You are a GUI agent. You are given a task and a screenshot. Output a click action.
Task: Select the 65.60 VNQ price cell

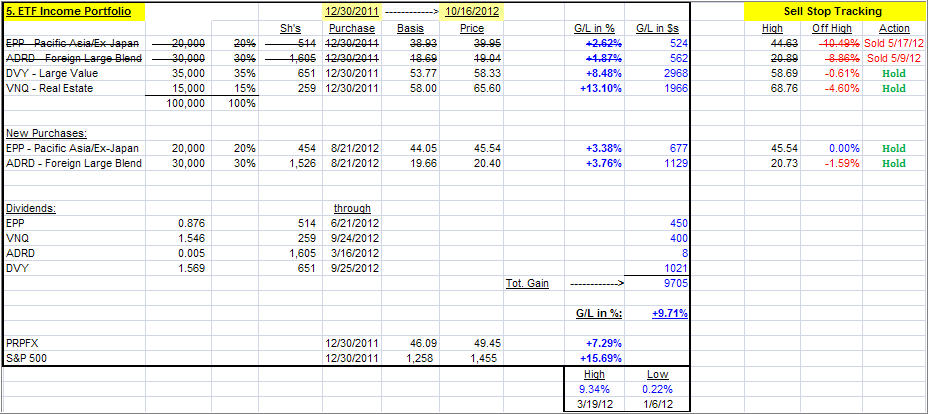click(488, 88)
